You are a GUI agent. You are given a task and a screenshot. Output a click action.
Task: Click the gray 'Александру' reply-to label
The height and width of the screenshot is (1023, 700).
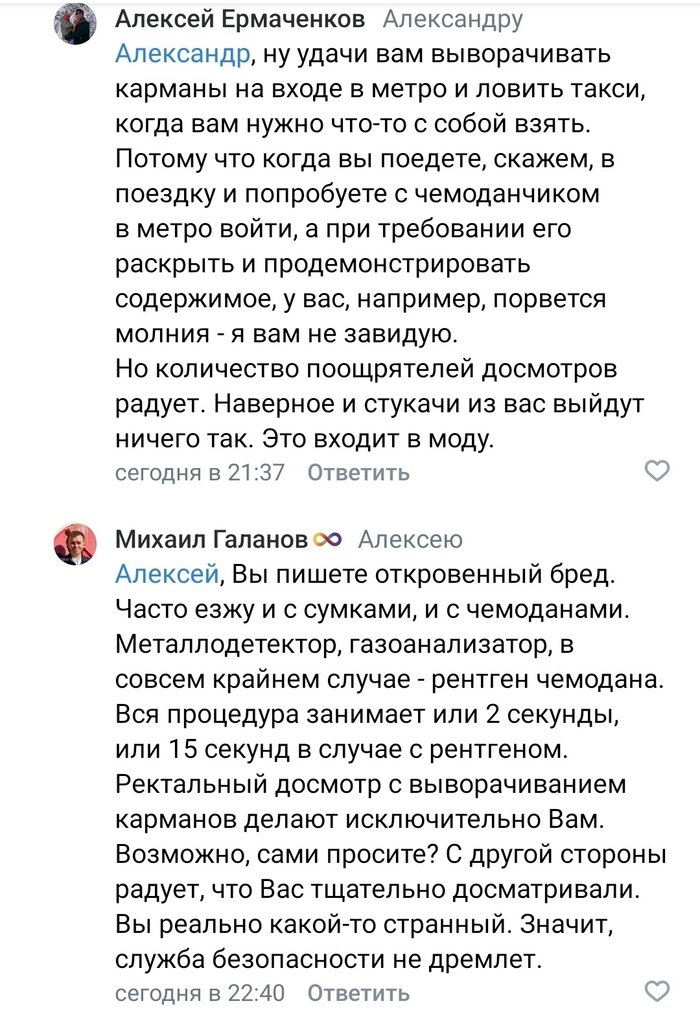coord(452,19)
